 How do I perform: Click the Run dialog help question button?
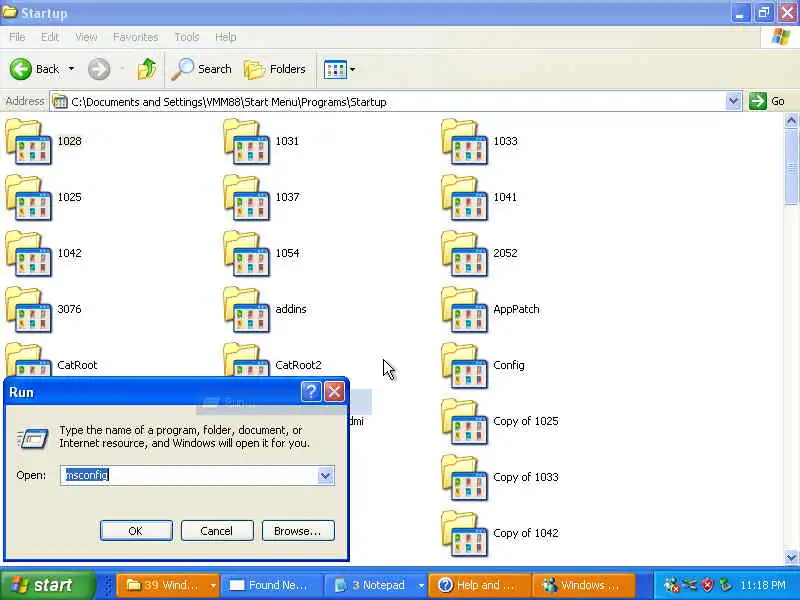coord(311,392)
